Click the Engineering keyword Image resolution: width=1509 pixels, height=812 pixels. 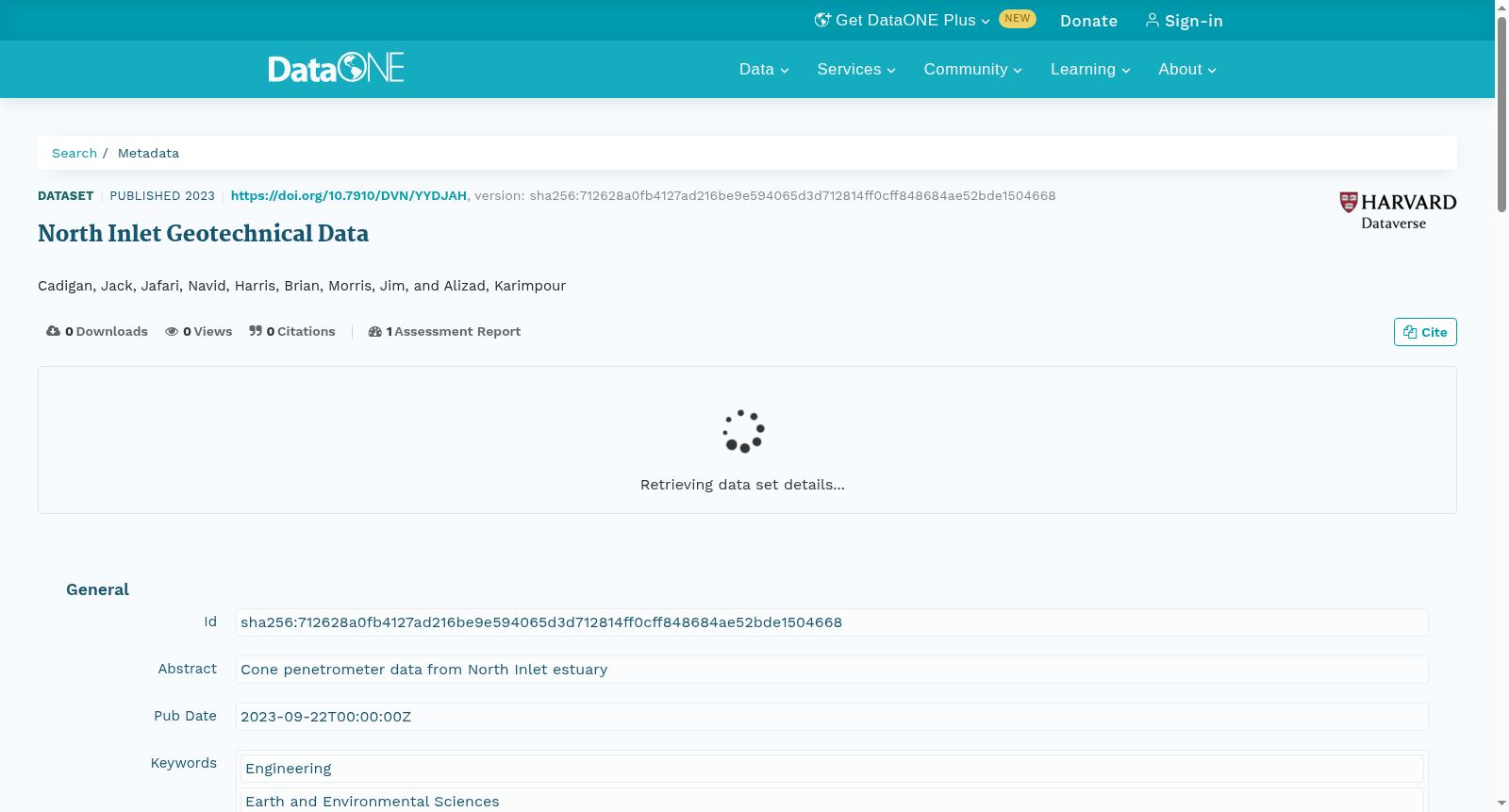pos(832,769)
